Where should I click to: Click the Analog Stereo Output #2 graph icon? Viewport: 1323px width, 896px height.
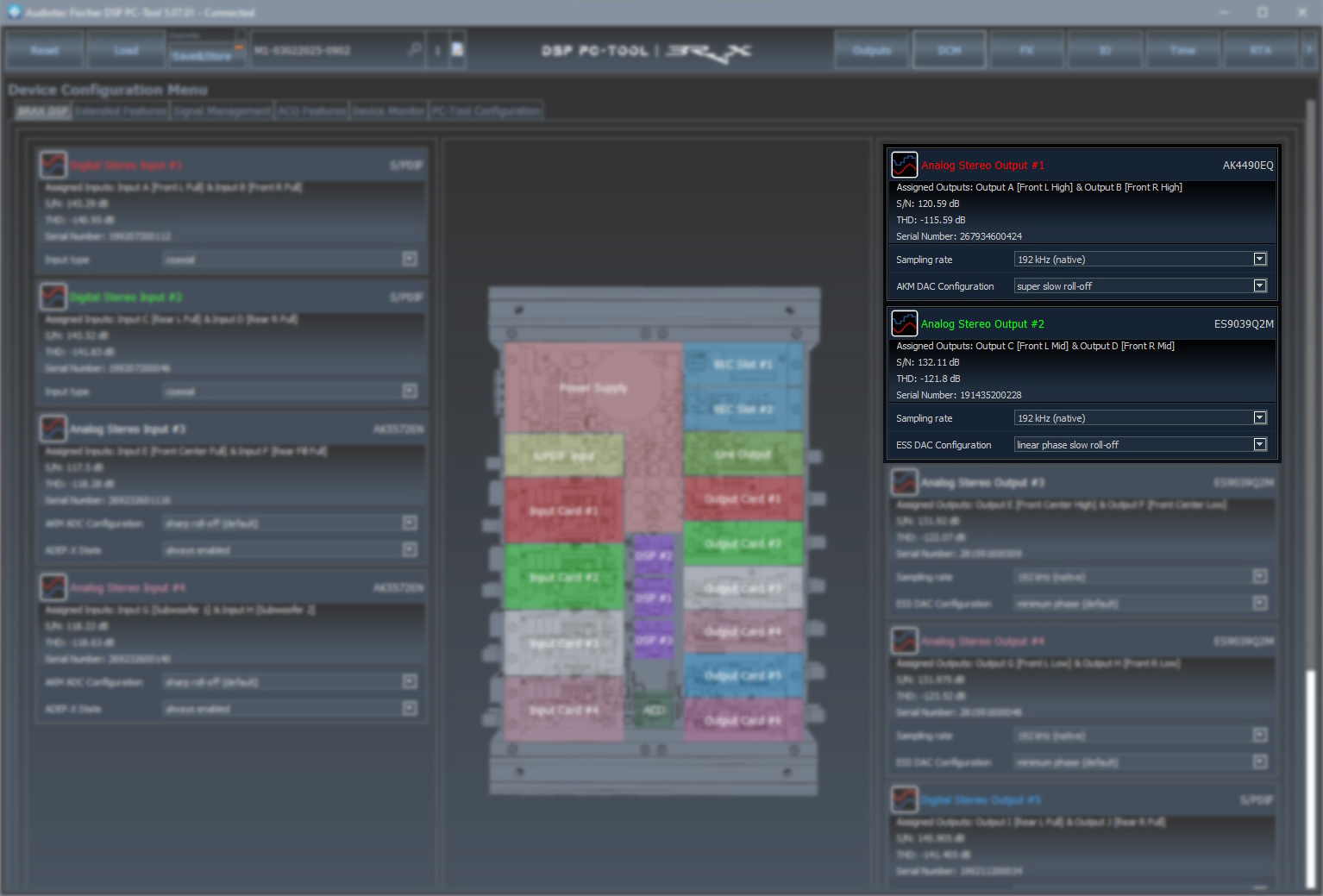click(x=904, y=323)
